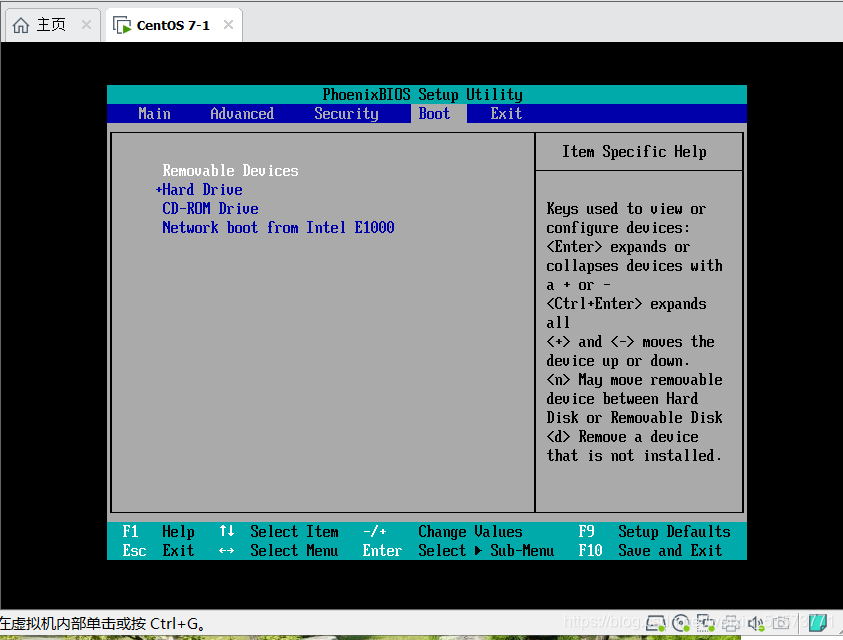Close the CentOS 7-1 tab

[x=228, y=24]
